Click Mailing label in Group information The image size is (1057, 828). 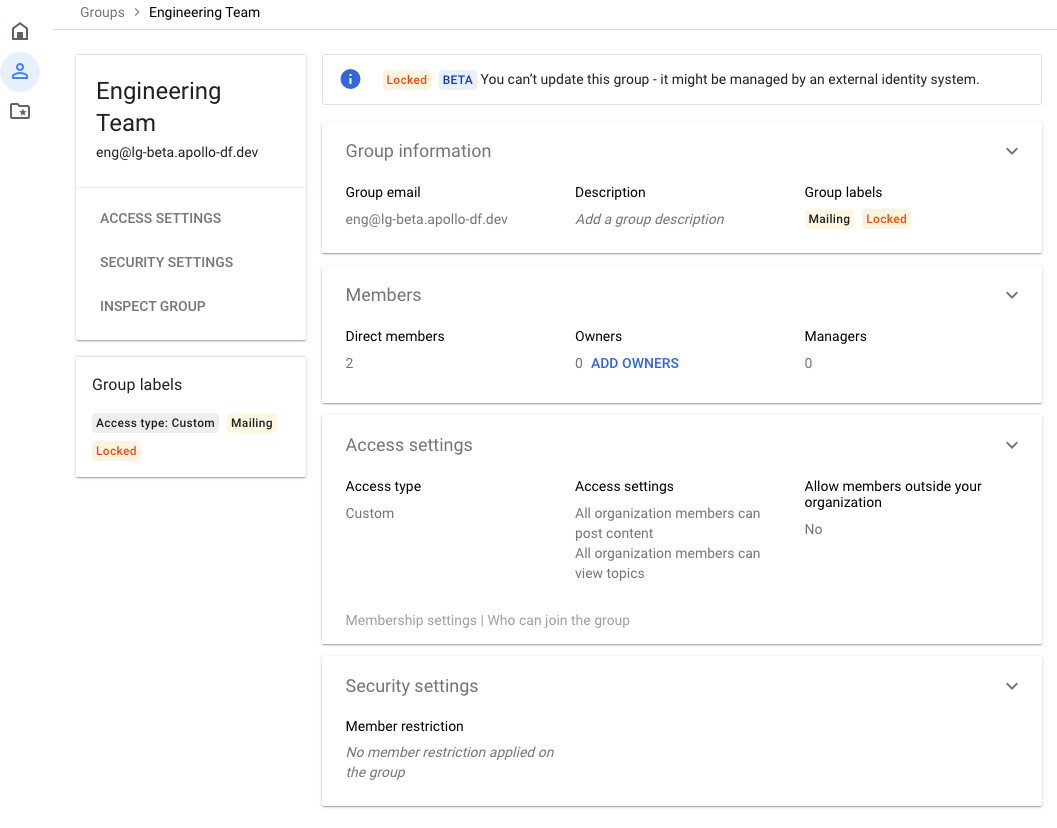pos(829,219)
